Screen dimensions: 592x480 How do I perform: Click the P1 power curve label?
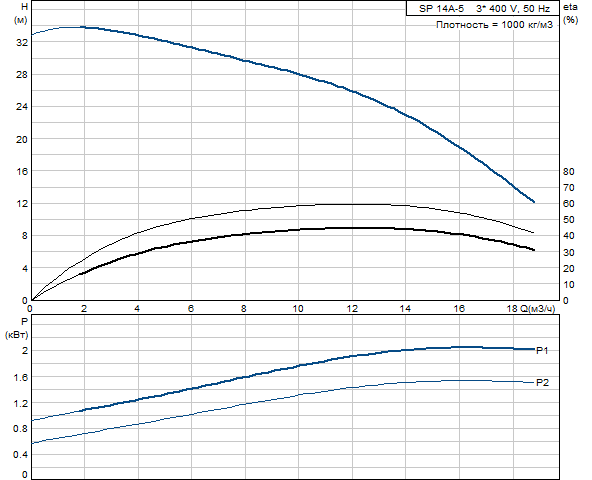click(x=542, y=351)
